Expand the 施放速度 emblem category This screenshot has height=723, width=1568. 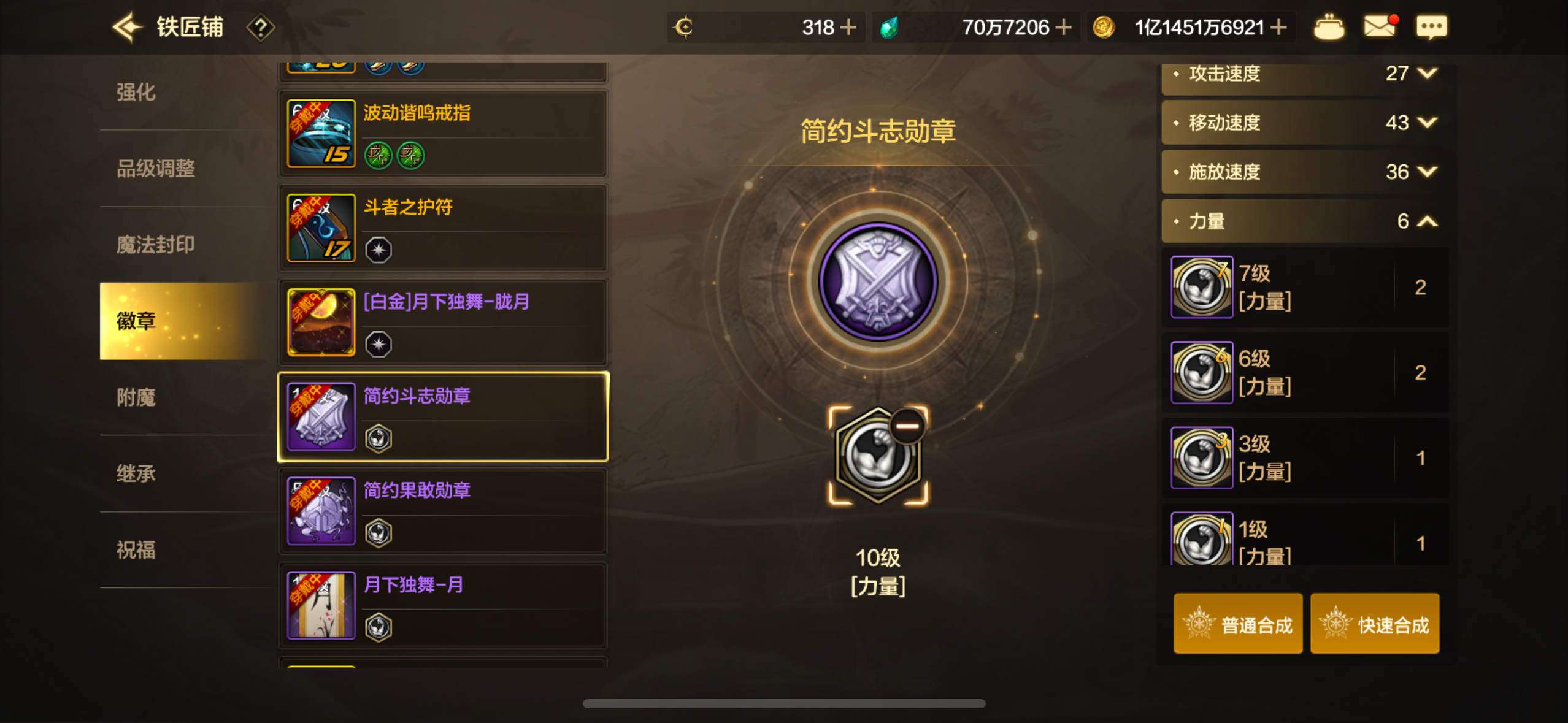[1305, 172]
